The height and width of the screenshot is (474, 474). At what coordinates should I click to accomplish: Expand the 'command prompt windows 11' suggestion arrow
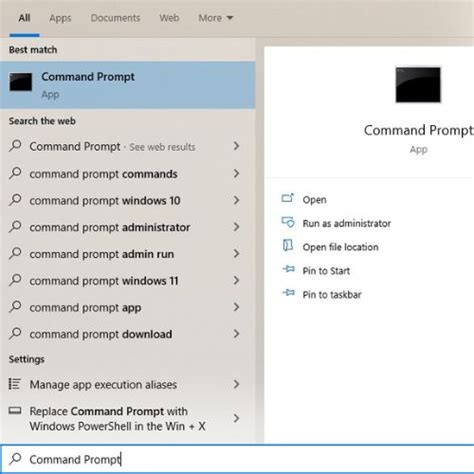click(x=236, y=280)
